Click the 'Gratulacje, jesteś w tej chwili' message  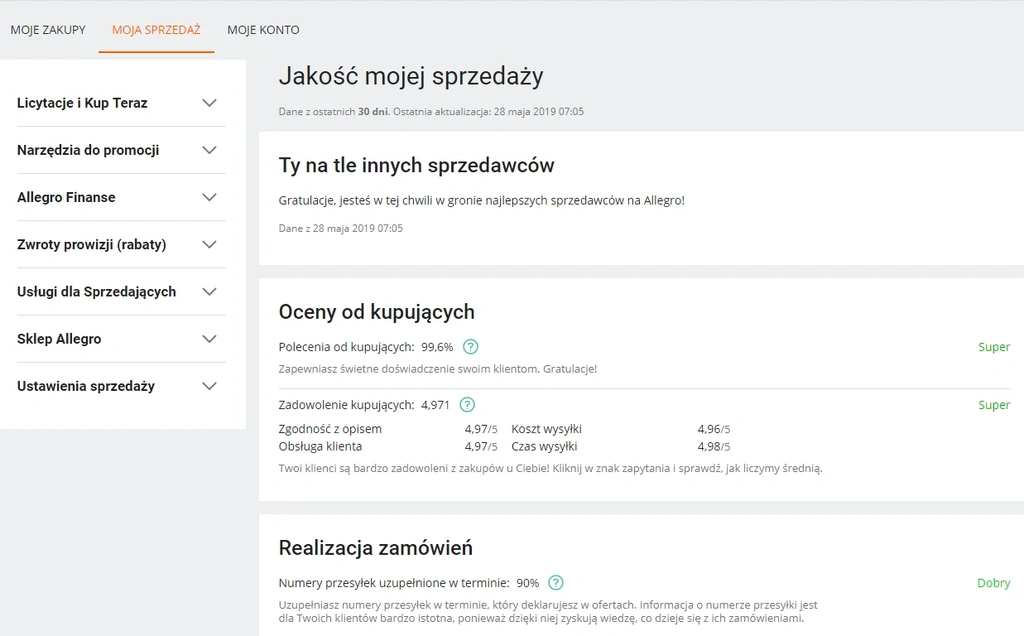click(x=482, y=200)
